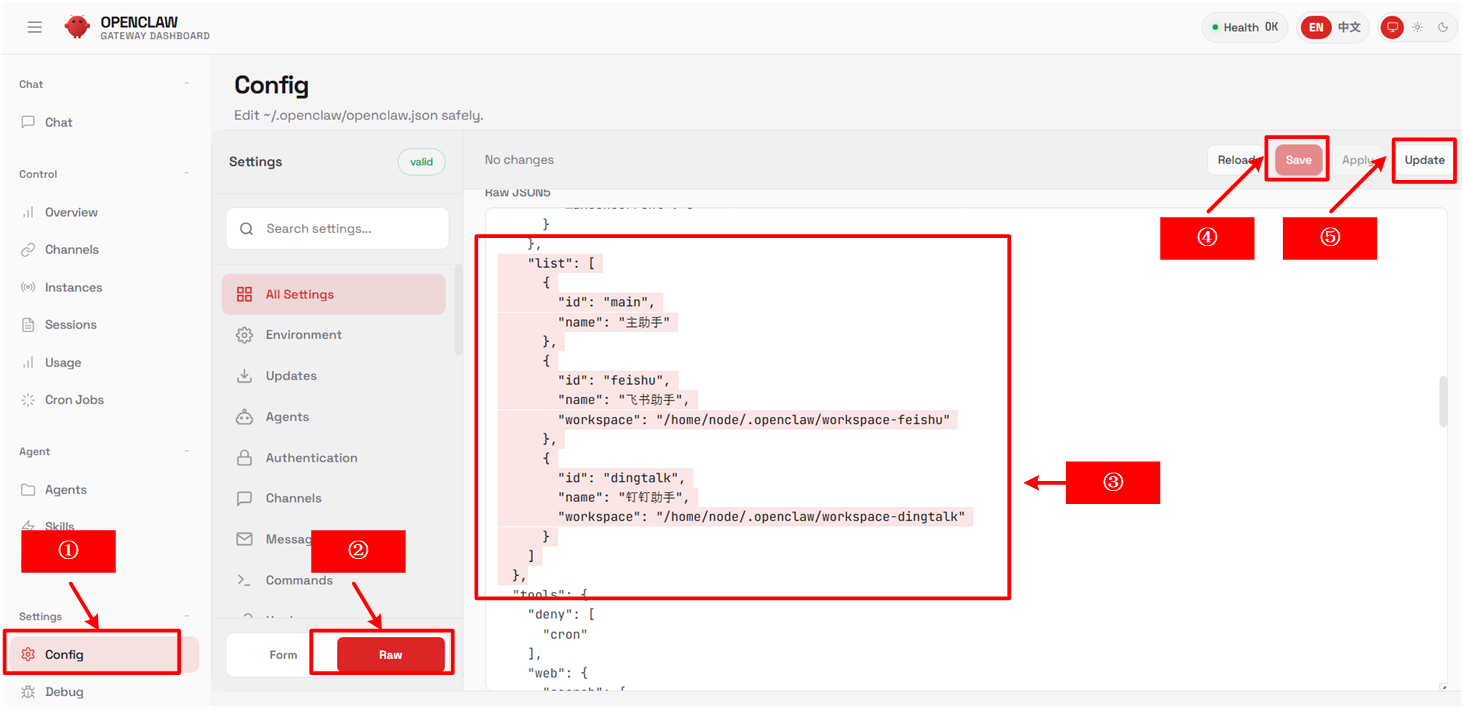
Task: Collapse the Control sidebar section
Action: [x=187, y=174]
